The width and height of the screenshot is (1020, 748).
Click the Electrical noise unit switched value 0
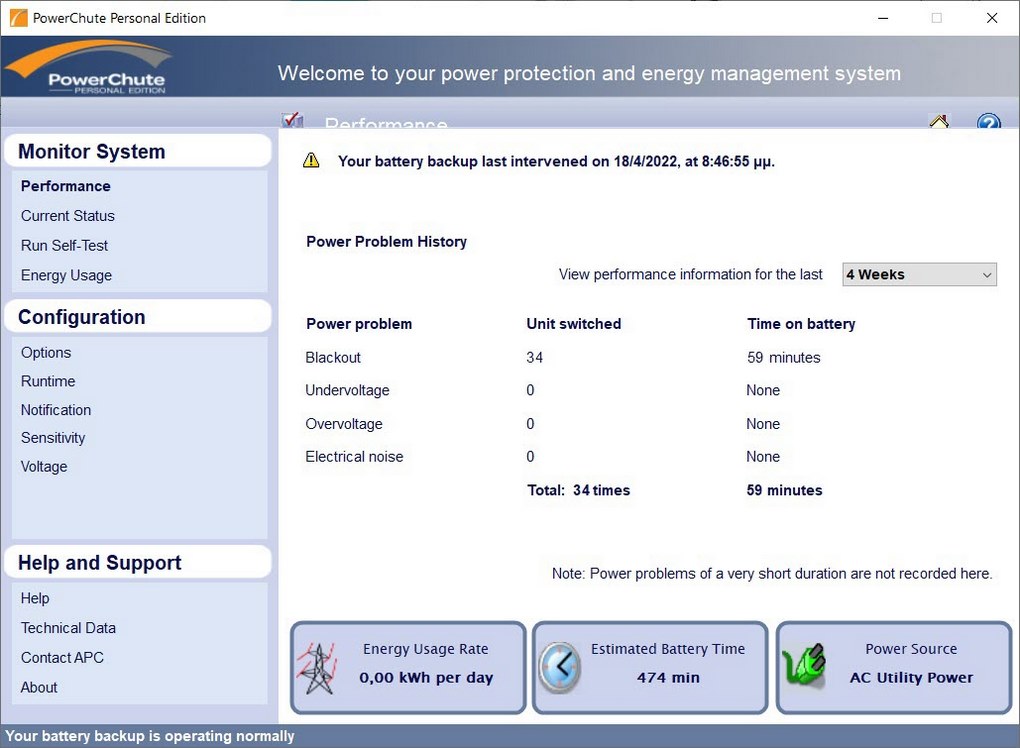coord(530,457)
